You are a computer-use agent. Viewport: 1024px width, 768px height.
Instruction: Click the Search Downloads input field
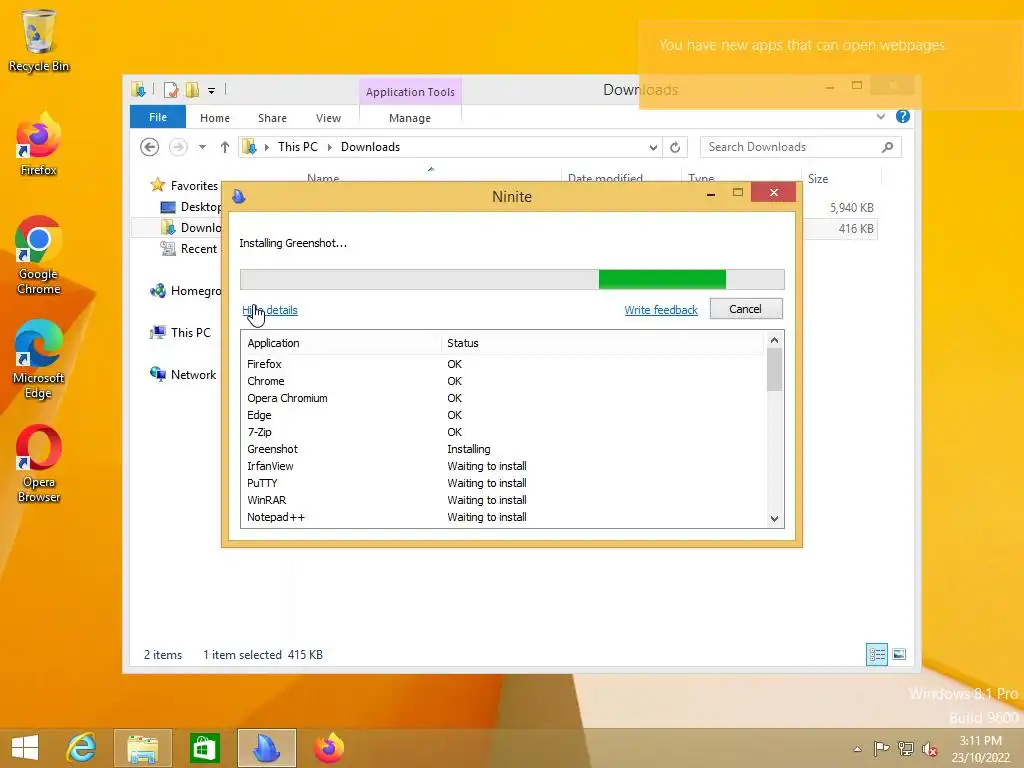click(x=790, y=147)
